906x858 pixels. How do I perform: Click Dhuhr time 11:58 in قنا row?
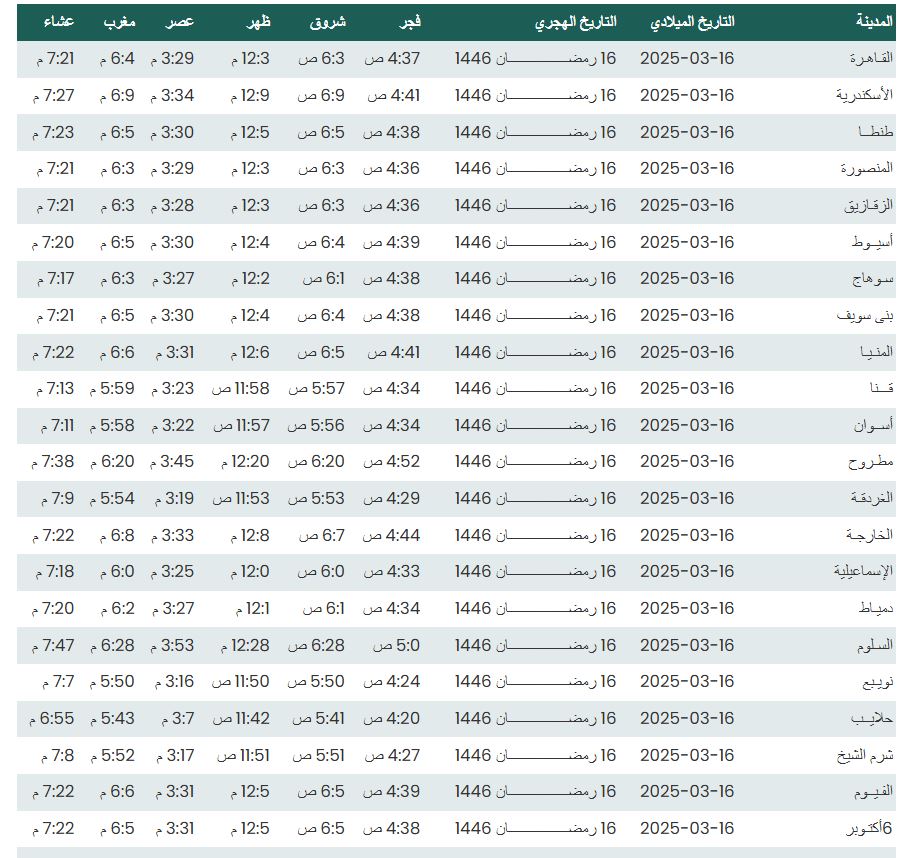240,389
